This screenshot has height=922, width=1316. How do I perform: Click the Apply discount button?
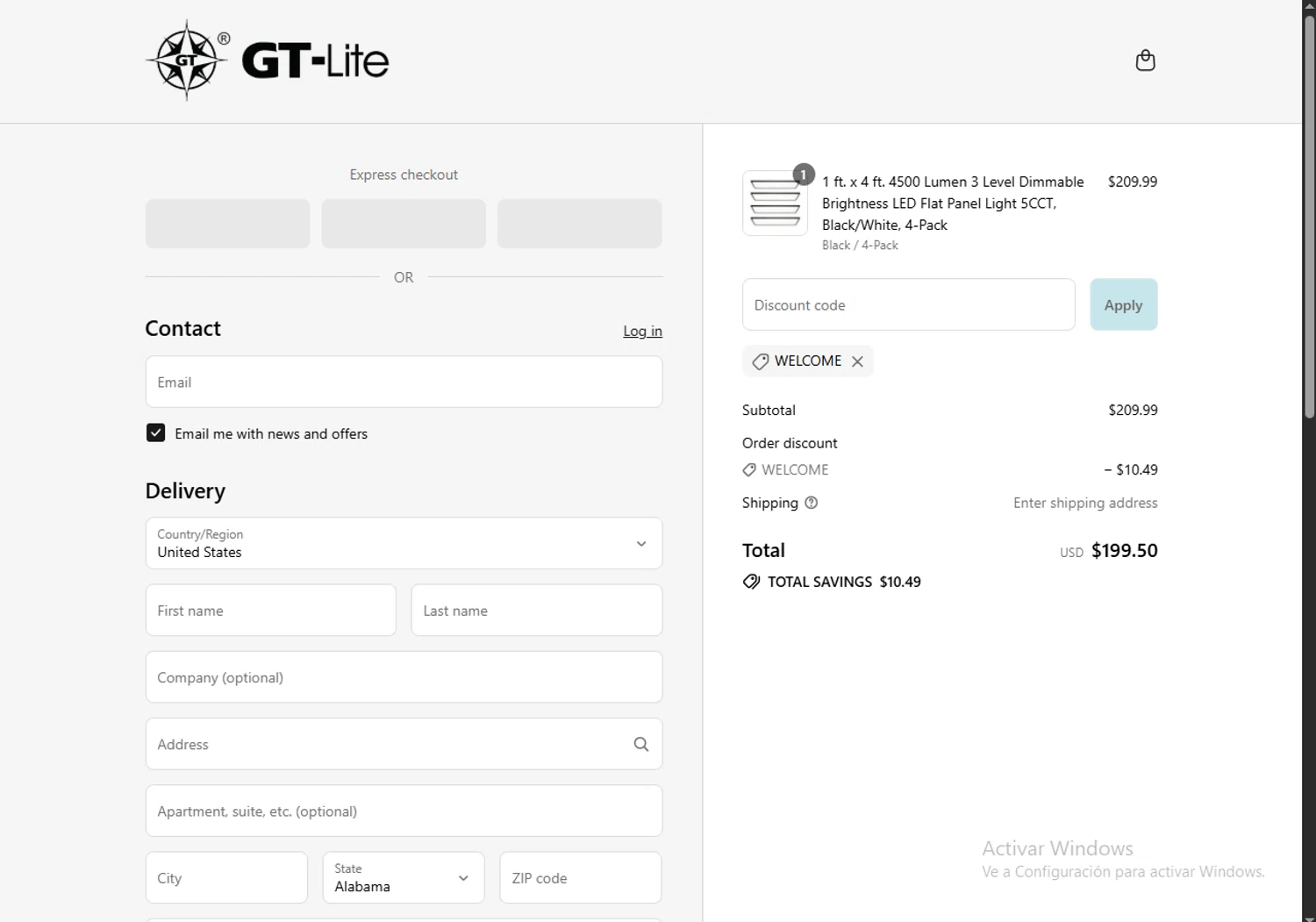pos(1124,304)
